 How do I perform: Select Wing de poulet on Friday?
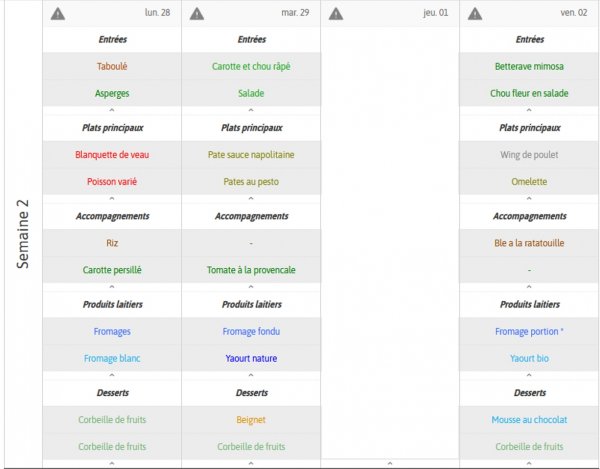click(529, 155)
